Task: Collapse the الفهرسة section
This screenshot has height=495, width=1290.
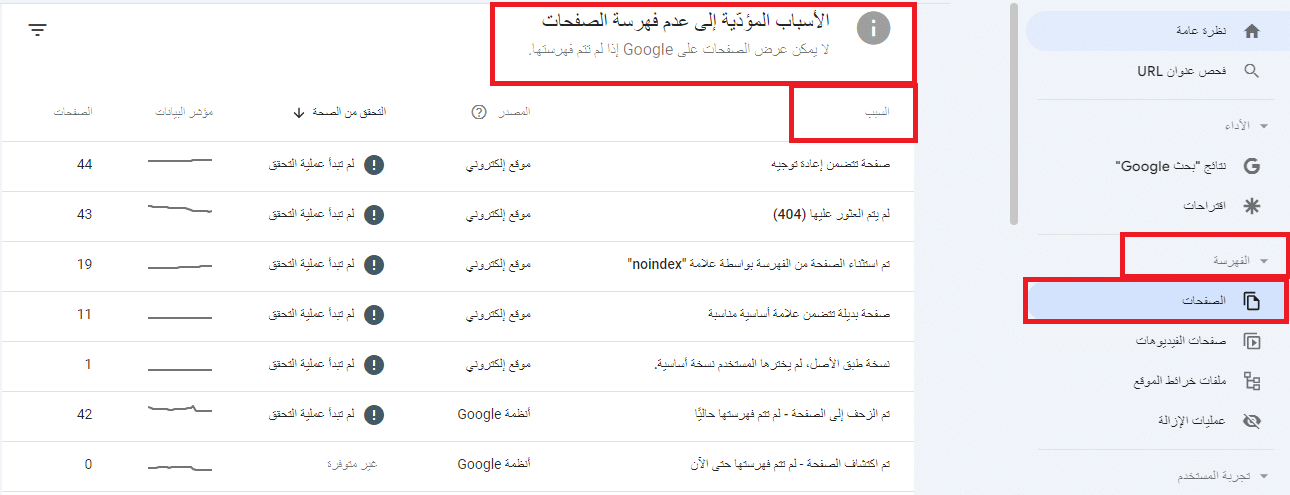Action: tap(1264, 261)
